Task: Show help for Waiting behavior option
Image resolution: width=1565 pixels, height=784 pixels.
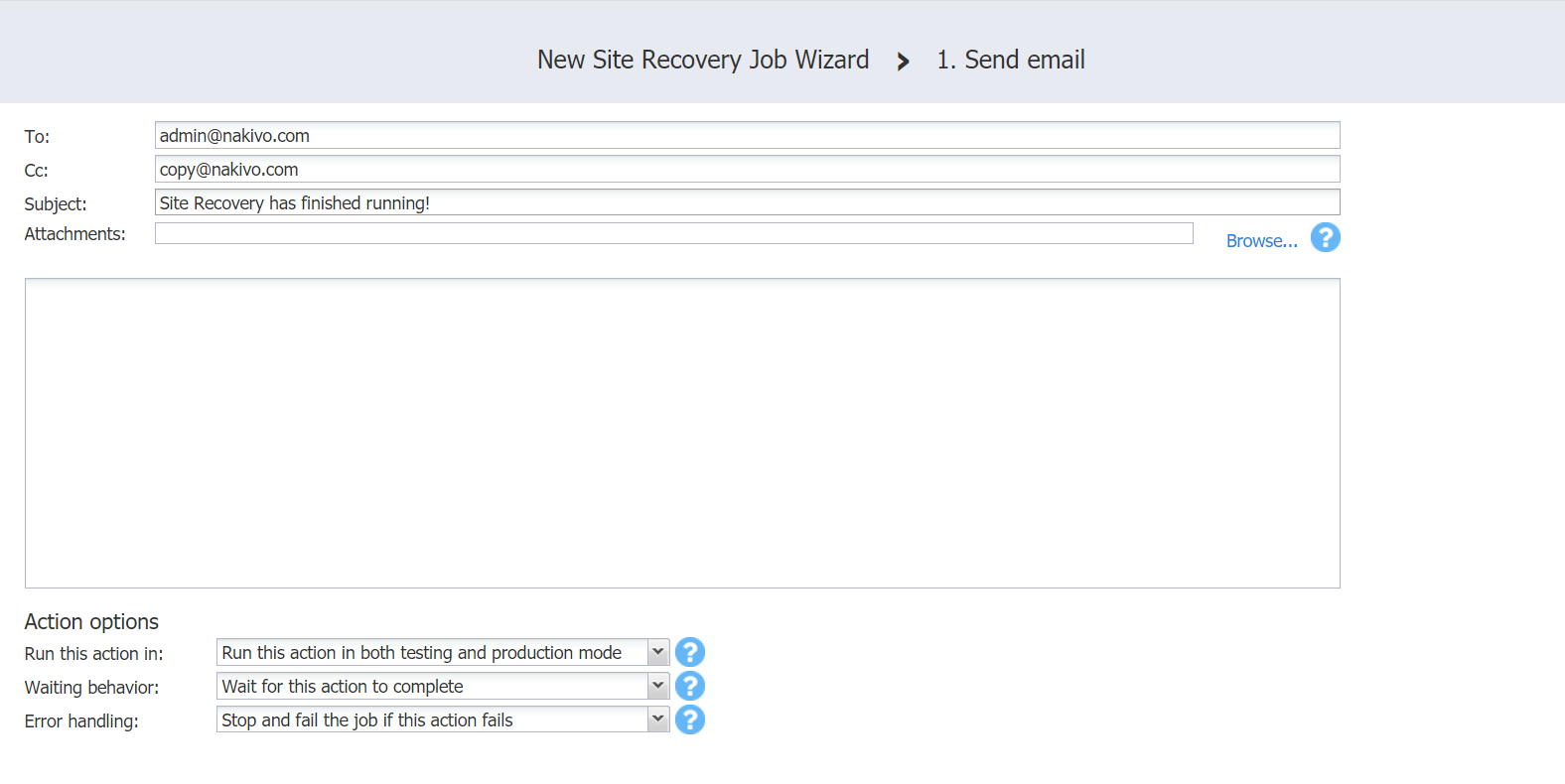Action: 689,686
